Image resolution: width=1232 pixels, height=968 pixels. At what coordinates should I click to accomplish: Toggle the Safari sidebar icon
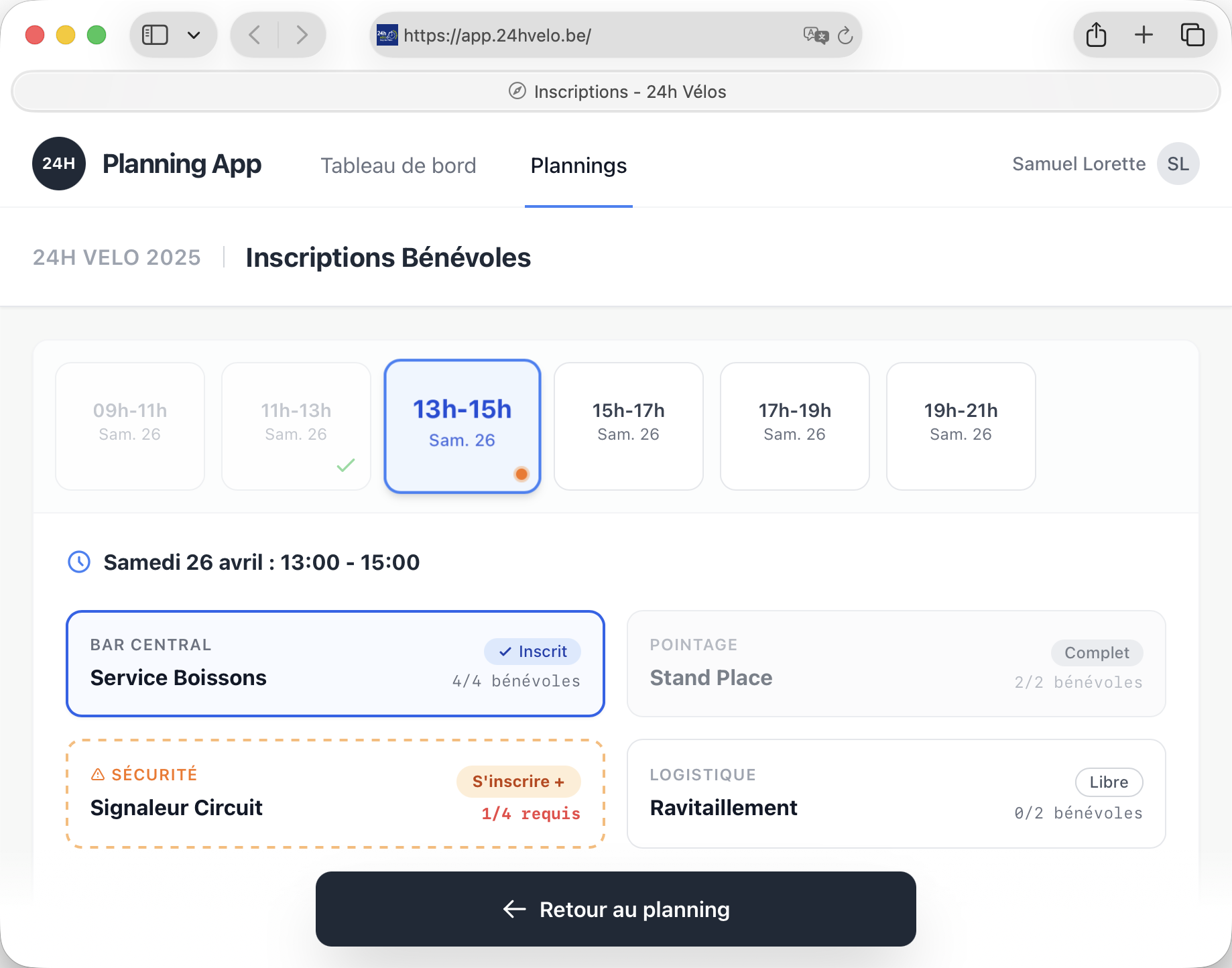pos(155,35)
